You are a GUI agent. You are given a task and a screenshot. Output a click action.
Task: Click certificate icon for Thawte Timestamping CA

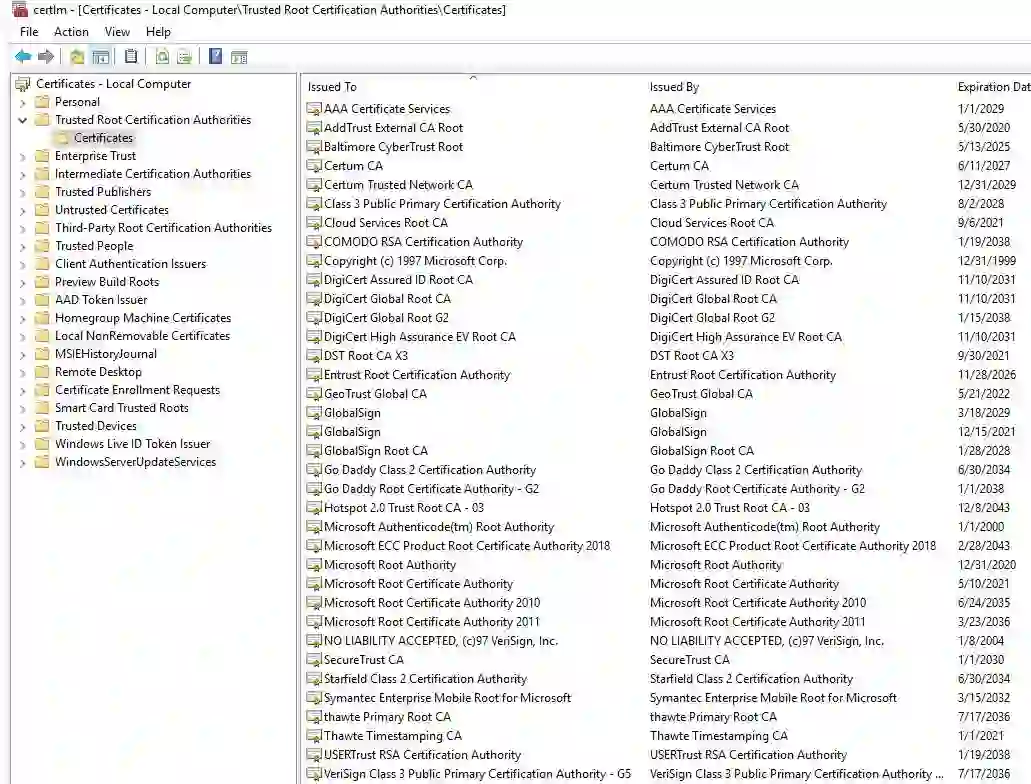tap(314, 736)
